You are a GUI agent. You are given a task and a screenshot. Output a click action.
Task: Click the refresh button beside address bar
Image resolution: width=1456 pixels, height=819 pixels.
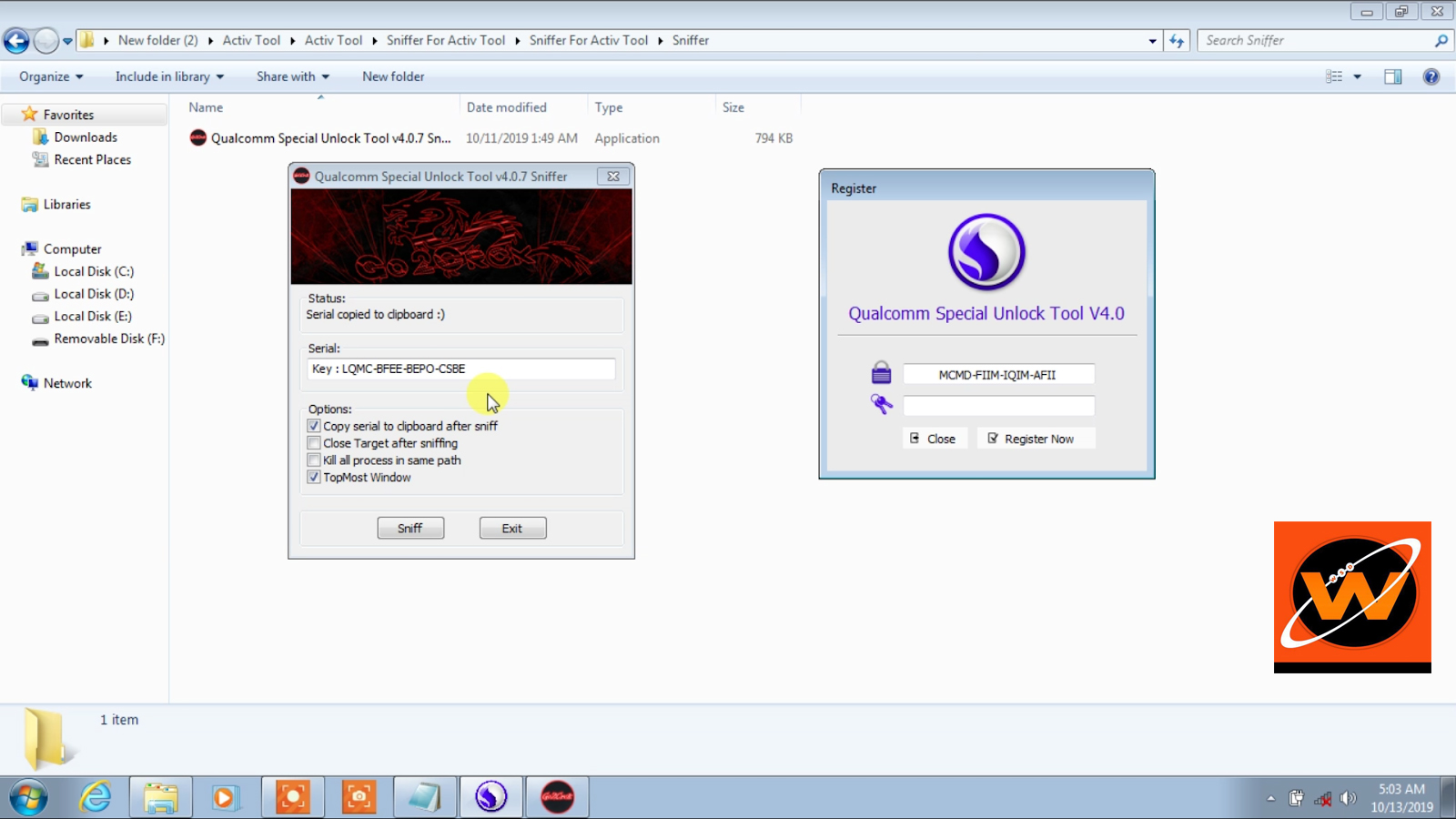coord(1177,40)
